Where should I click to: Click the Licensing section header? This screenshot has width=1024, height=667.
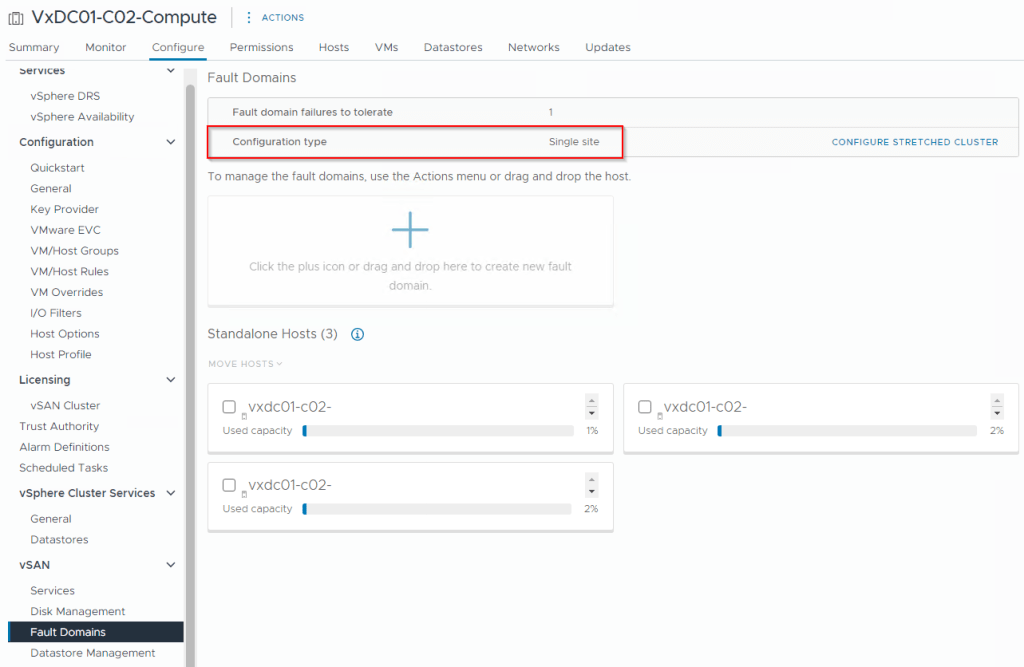click(44, 380)
